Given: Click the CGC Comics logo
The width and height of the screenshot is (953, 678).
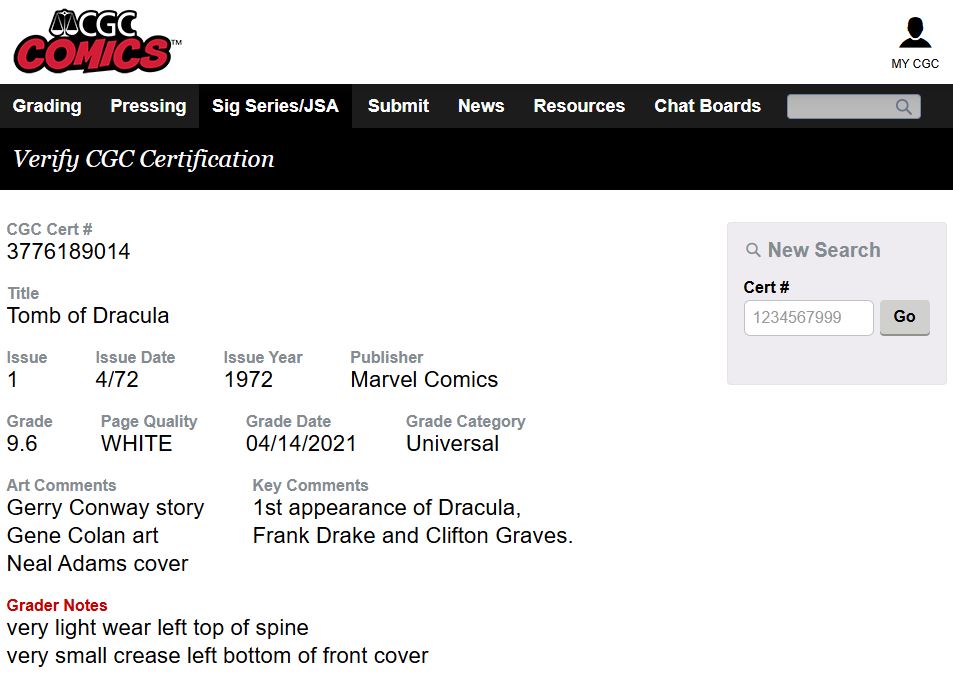Looking at the screenshot, I should [x=96, y=42].
